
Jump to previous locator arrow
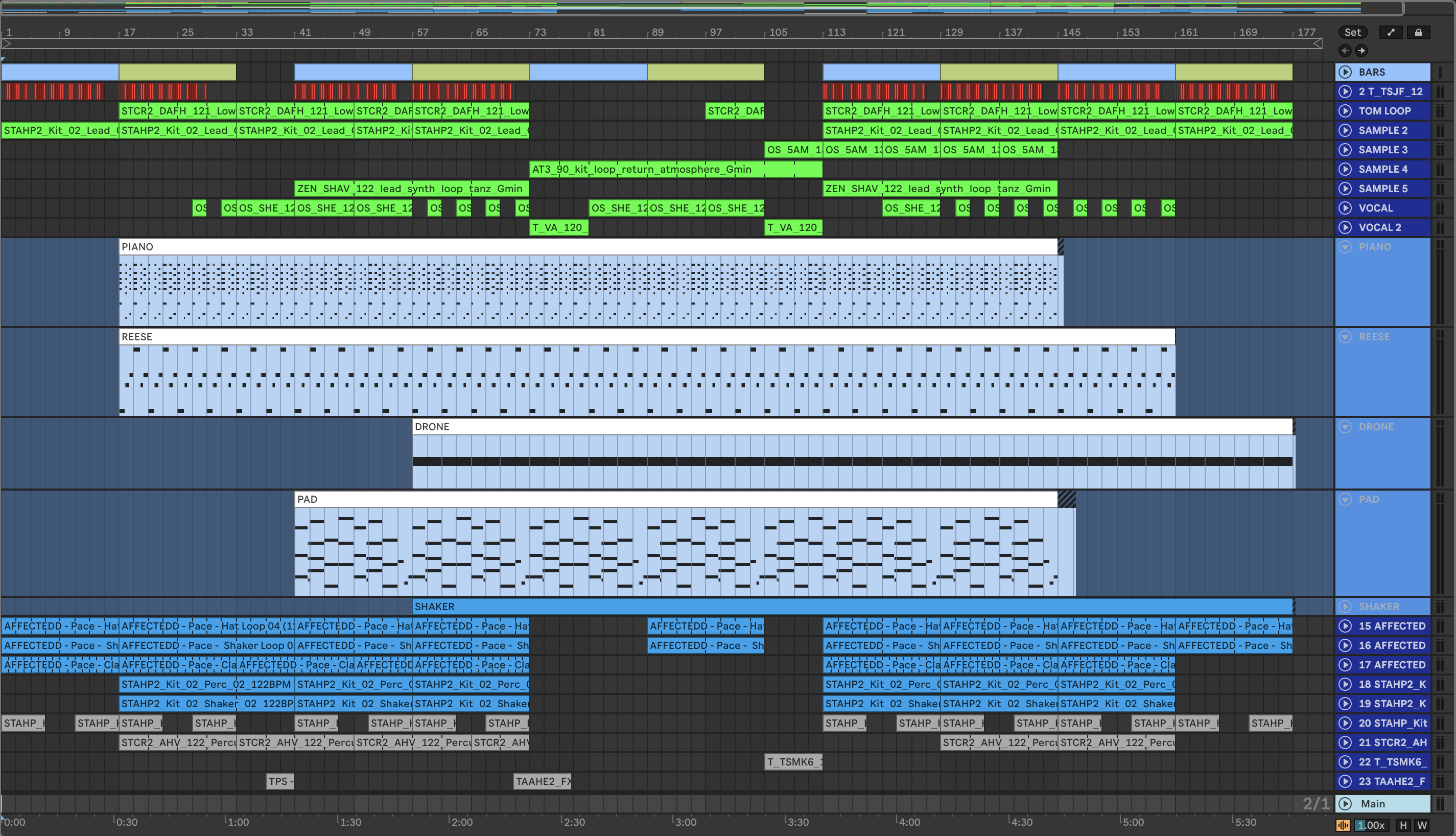coord(1345,51)
